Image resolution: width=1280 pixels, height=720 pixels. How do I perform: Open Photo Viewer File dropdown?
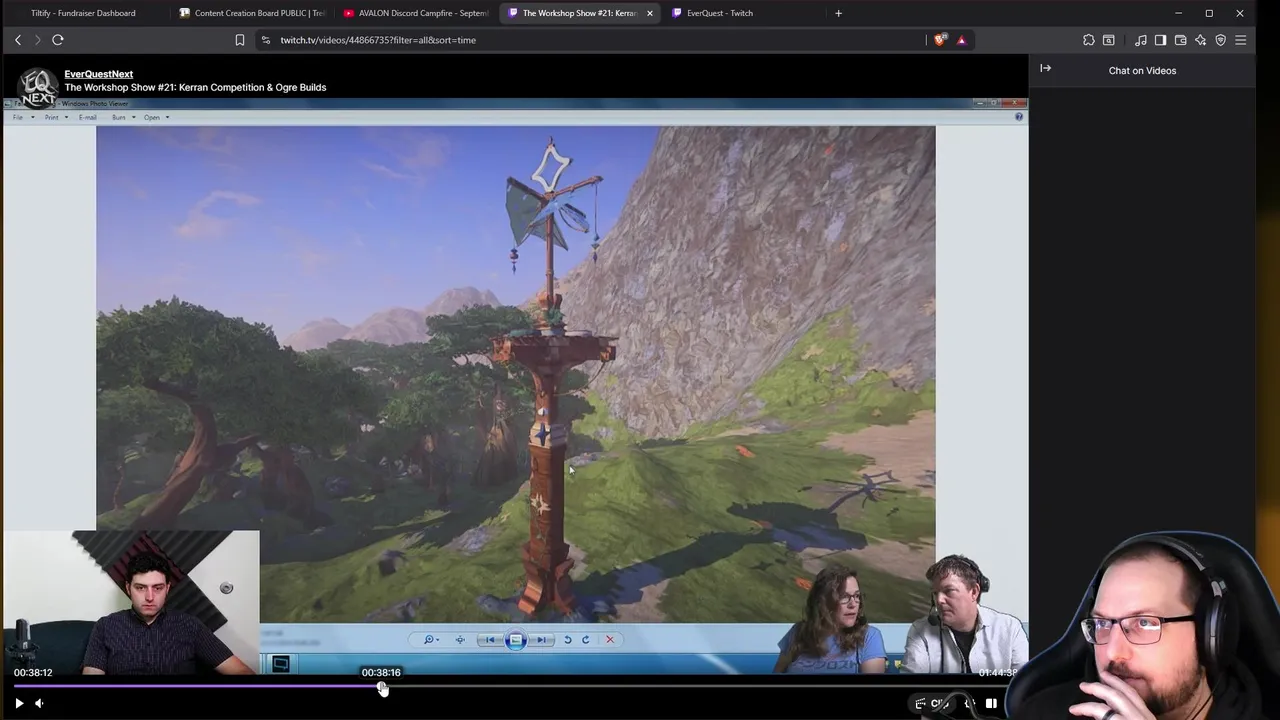pos(23,117)
